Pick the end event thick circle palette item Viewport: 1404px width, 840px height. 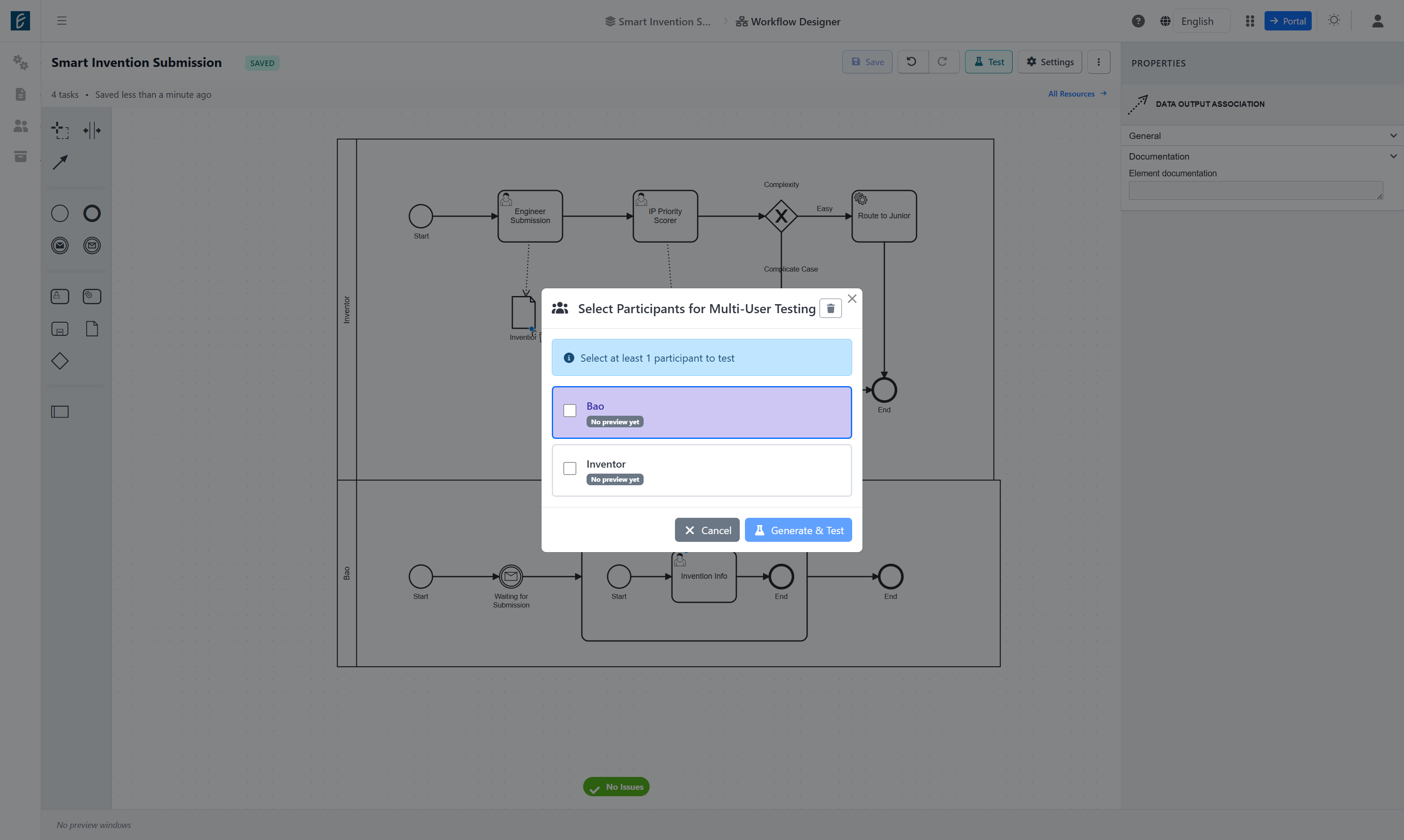tap(92, 213)
